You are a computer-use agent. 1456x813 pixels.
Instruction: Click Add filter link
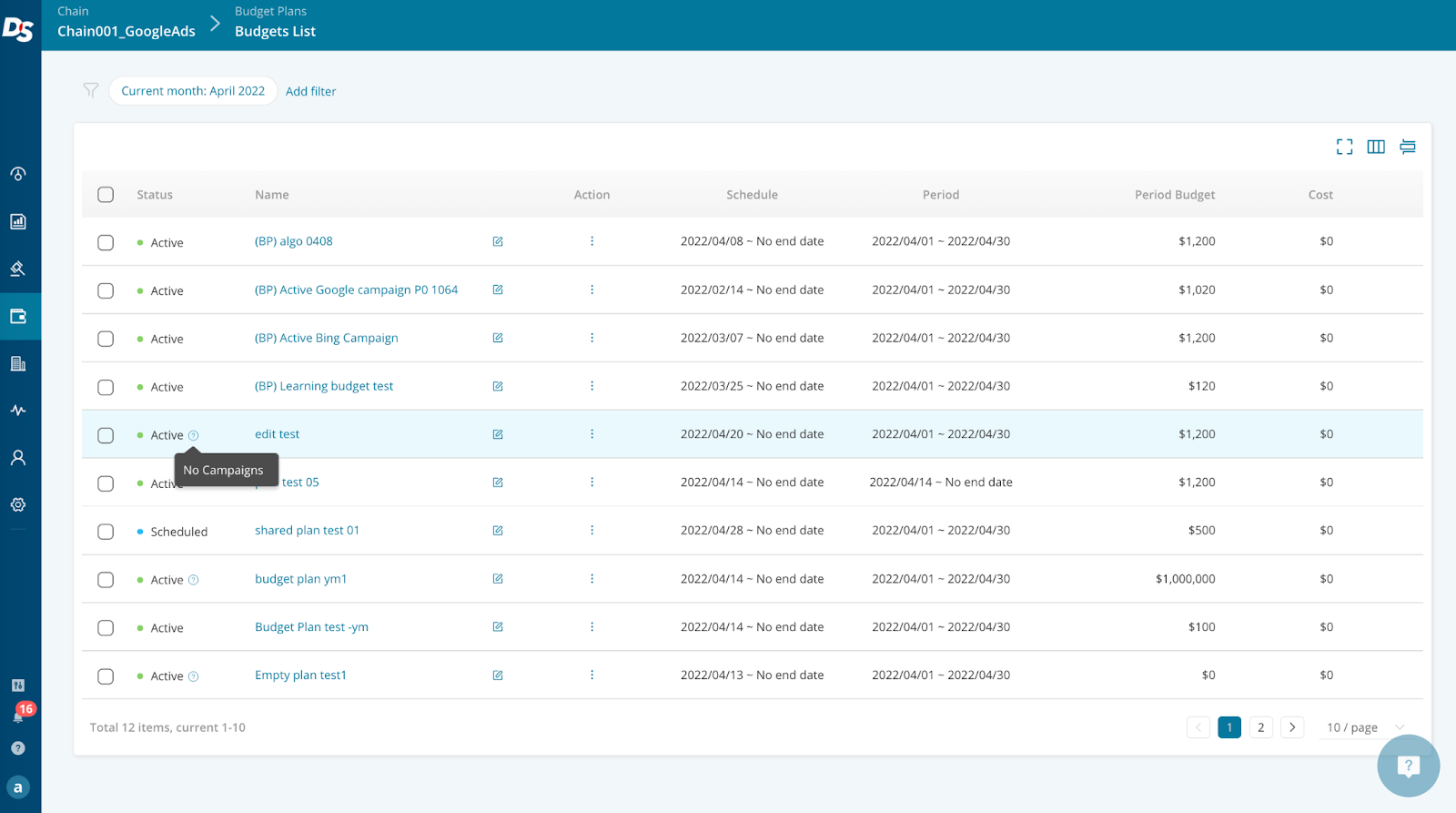310,91
